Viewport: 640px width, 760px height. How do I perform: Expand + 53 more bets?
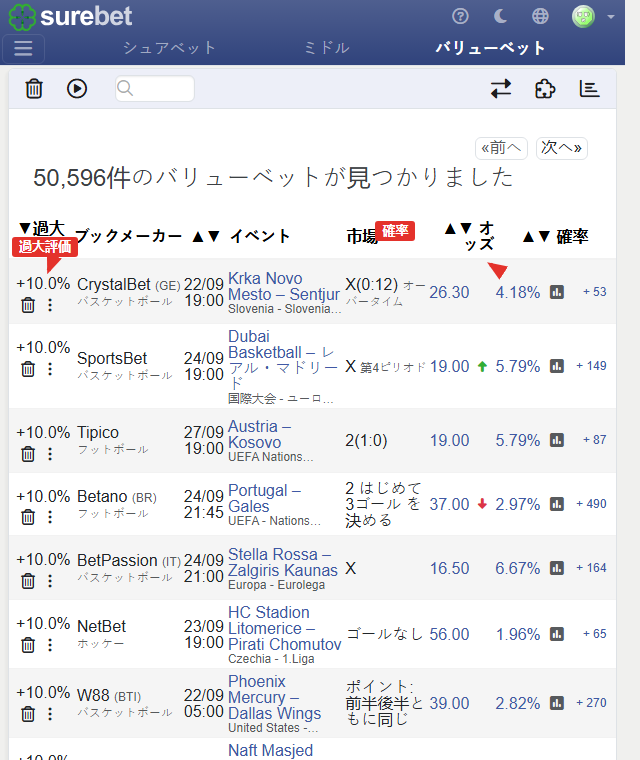pyautogui.click(x=594, y=292)
